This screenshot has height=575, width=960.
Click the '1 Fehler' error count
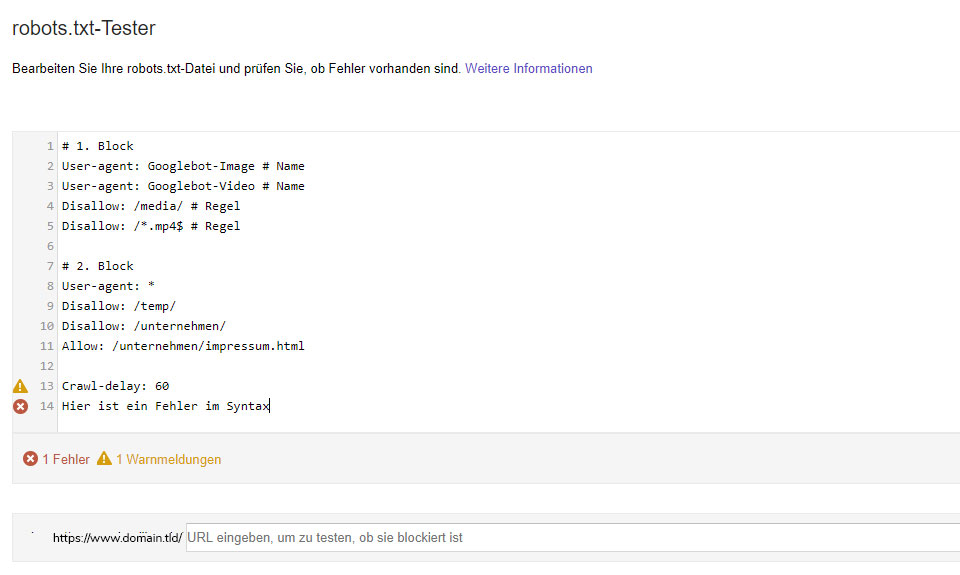coord(66,459)
